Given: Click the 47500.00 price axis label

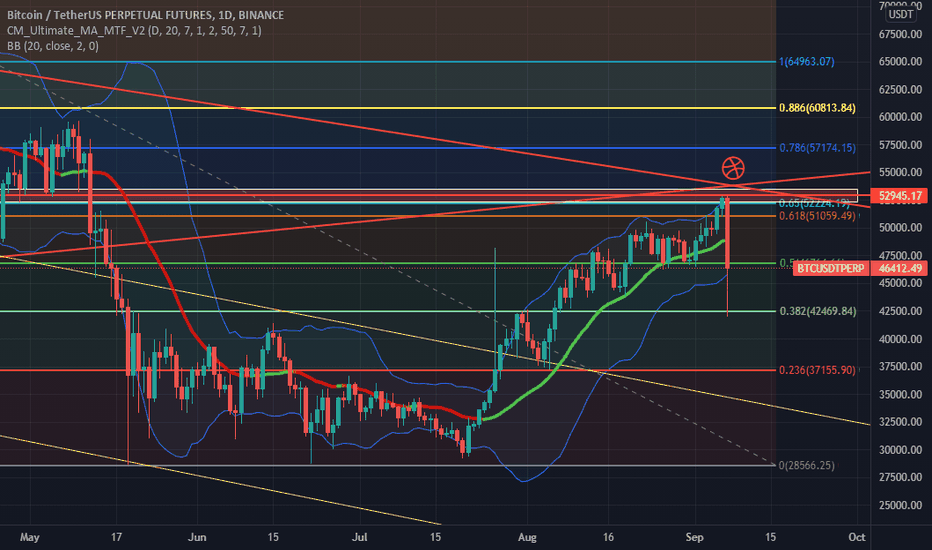Looking at the screenshot, I should pos(900,256).
